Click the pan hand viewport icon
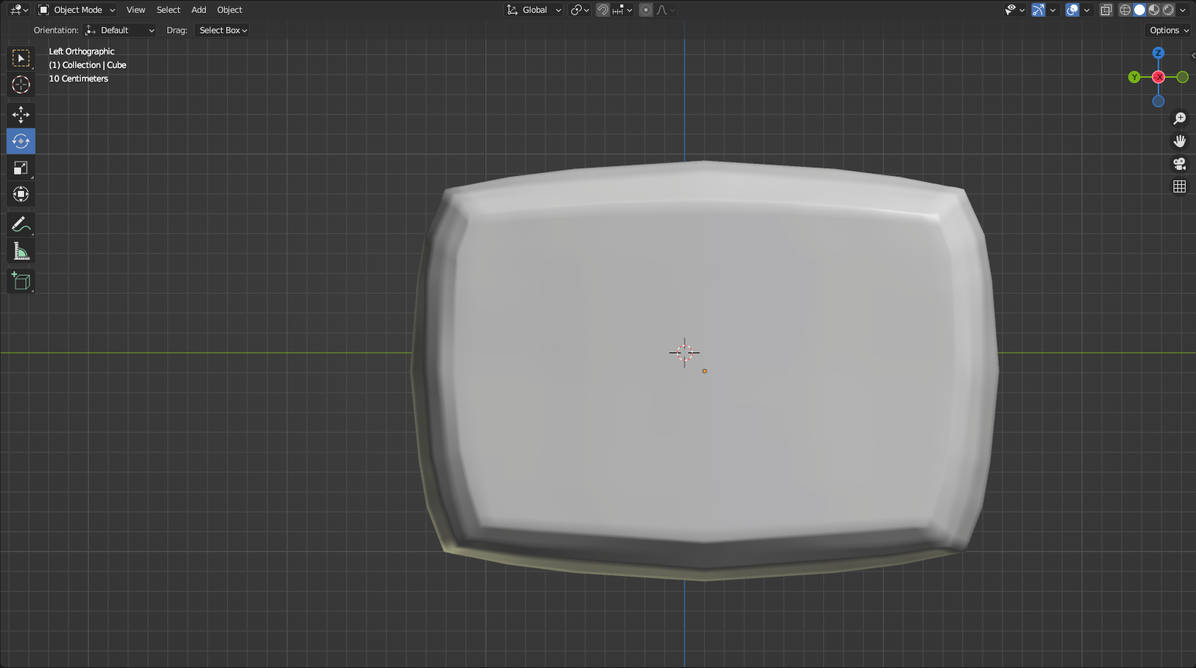Viewport: 1196px width, 668px height. click(1179, 141)
